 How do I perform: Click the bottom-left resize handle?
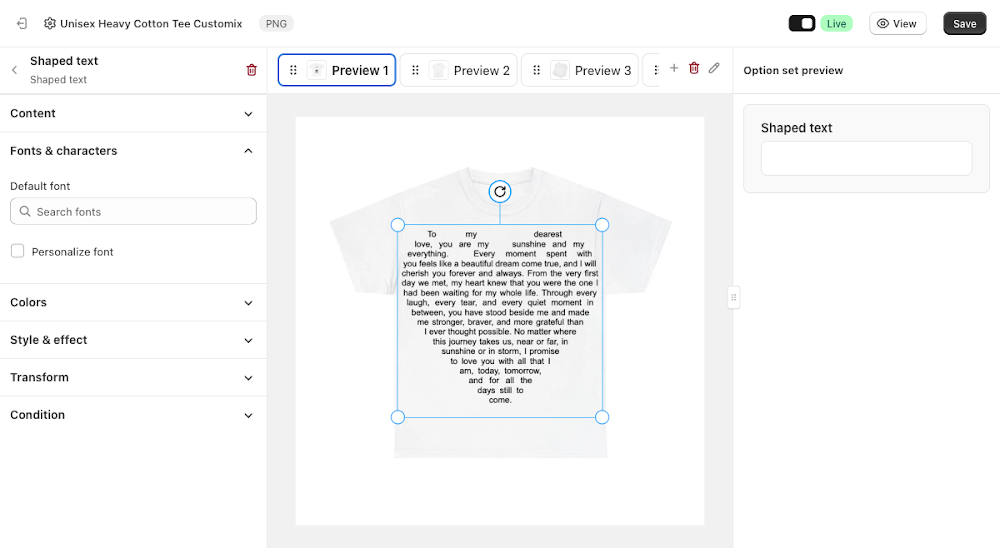click(397, 417)
